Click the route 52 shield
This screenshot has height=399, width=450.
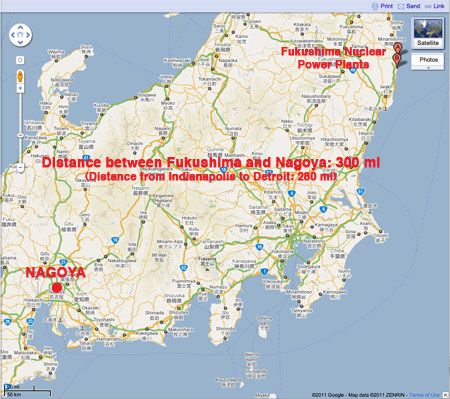point(183,268)
